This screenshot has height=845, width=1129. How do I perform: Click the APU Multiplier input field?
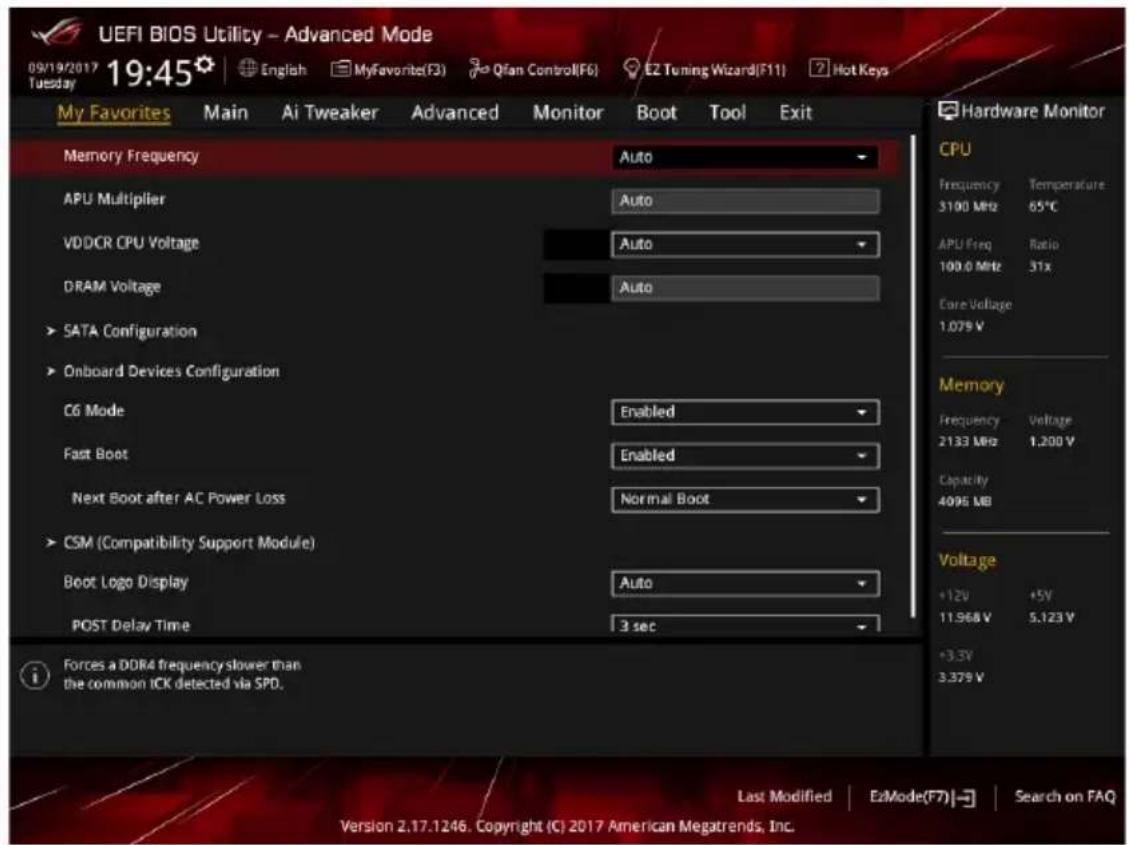(x=745, y=201)
